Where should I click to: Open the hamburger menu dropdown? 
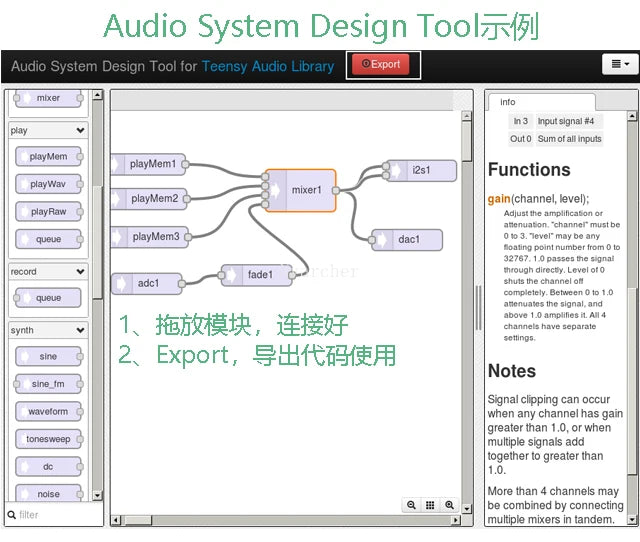pyautogui.click(x=620, y=65)
